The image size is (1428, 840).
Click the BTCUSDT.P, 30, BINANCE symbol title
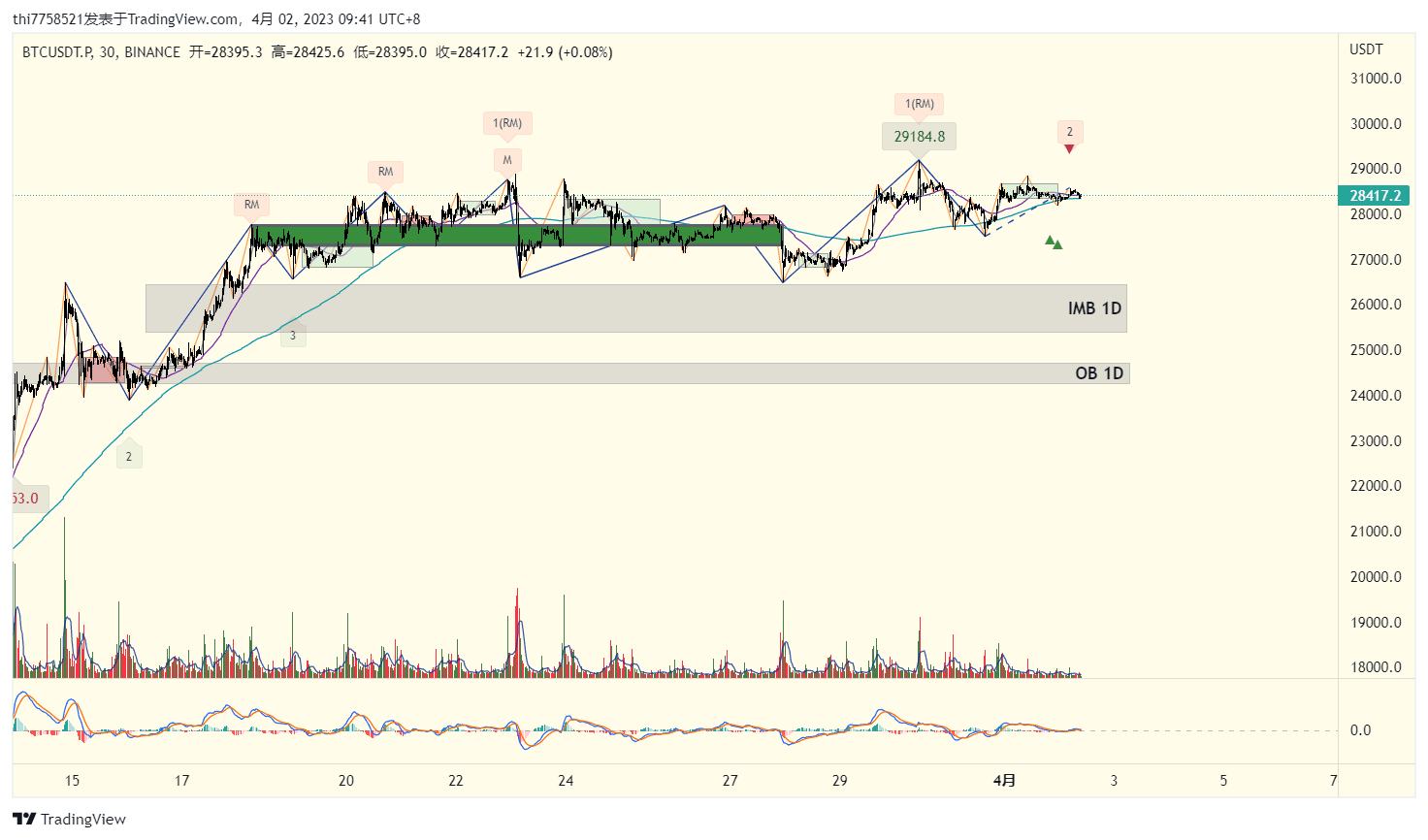coord(101,52)
